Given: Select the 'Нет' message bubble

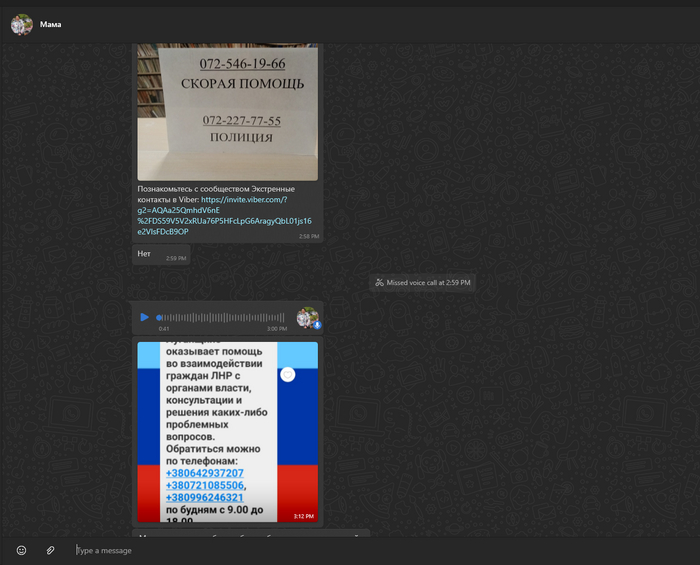Looking at the screenshot, I should pos(162,255).
